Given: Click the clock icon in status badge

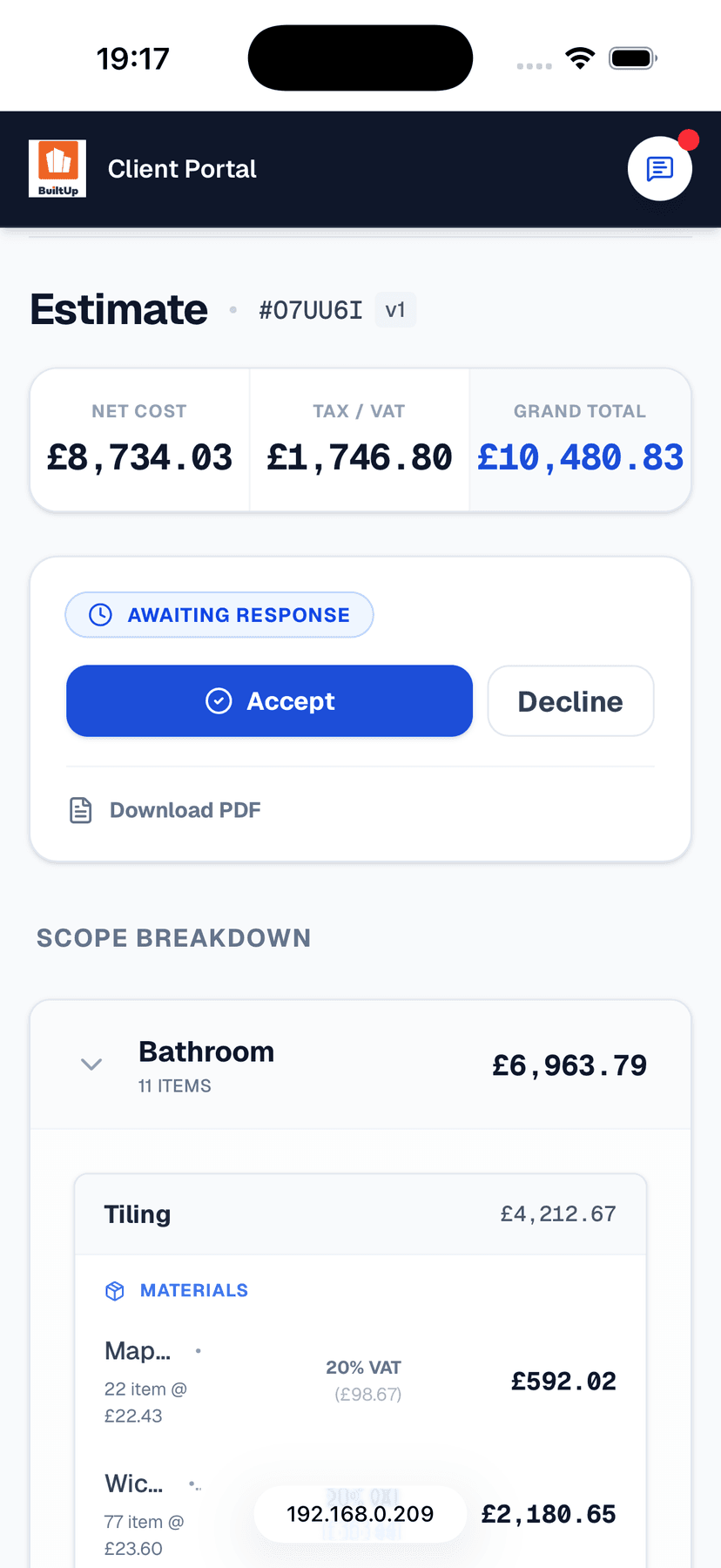Looking at the screenshot, I should 101,615.
